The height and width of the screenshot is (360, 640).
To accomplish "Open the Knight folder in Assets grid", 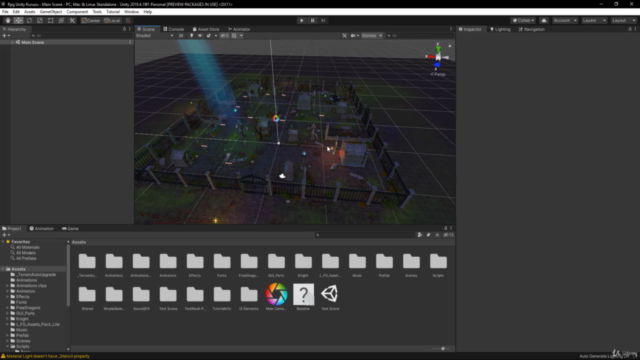I will click(x=303, y=265).
